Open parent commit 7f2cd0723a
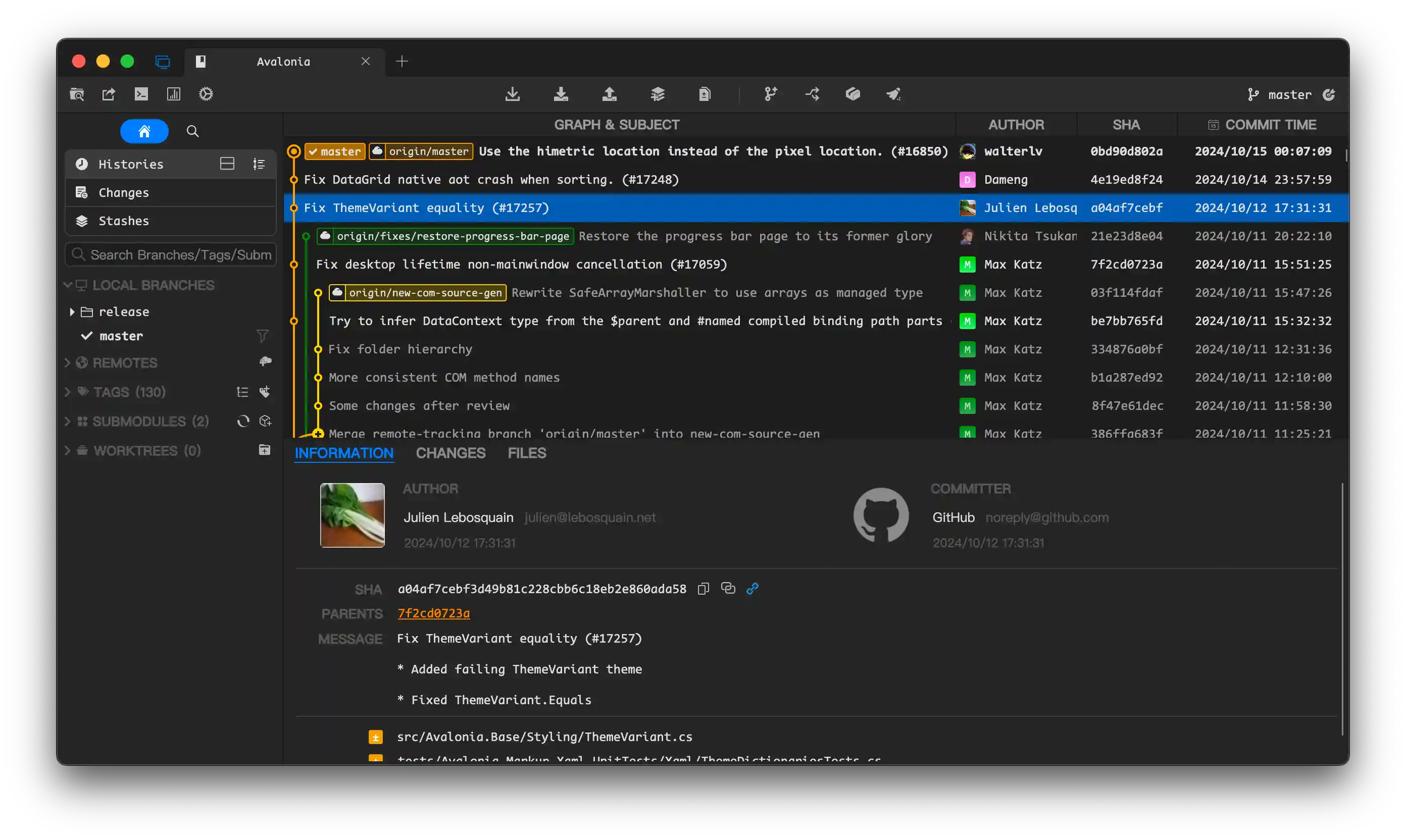The width and height of the screenshot is (1406, 840). tap(434, 613)
